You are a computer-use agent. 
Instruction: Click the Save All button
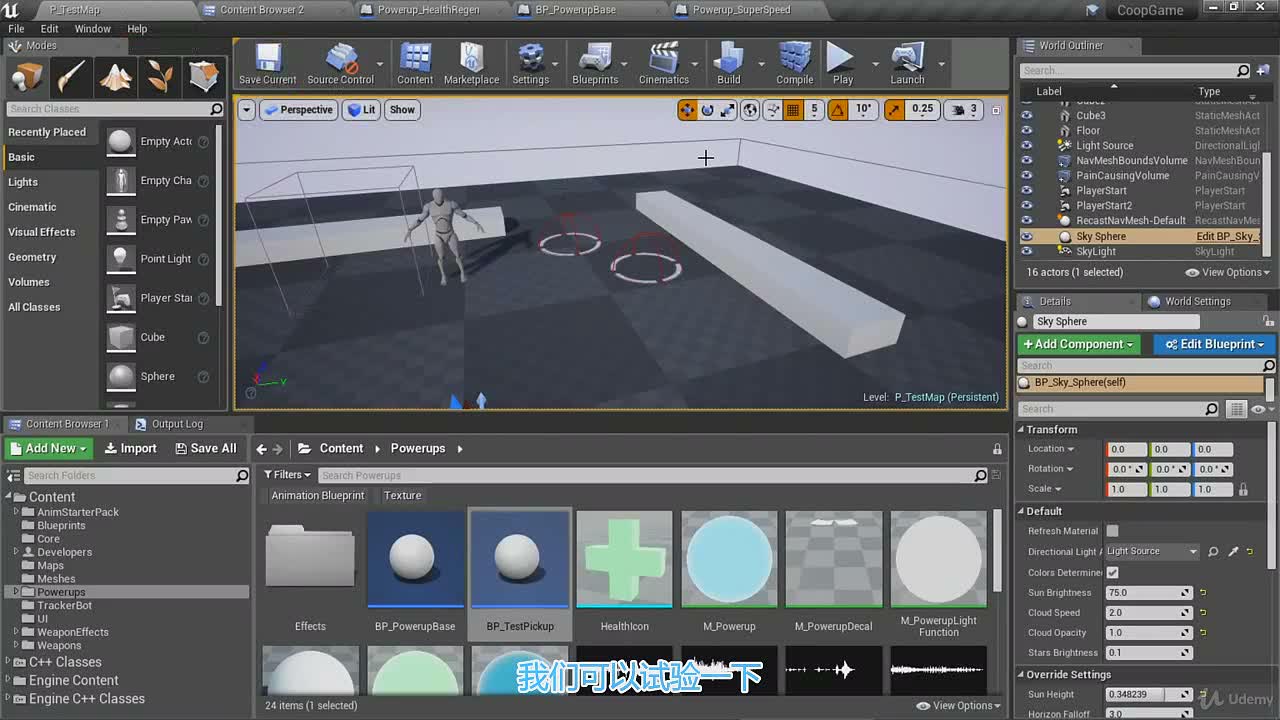pos(206,449)
